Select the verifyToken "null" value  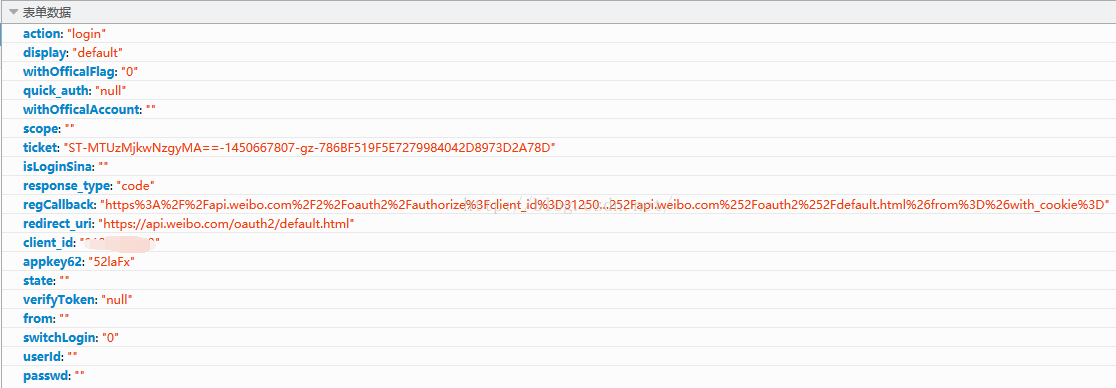click(x=117, y=300)
